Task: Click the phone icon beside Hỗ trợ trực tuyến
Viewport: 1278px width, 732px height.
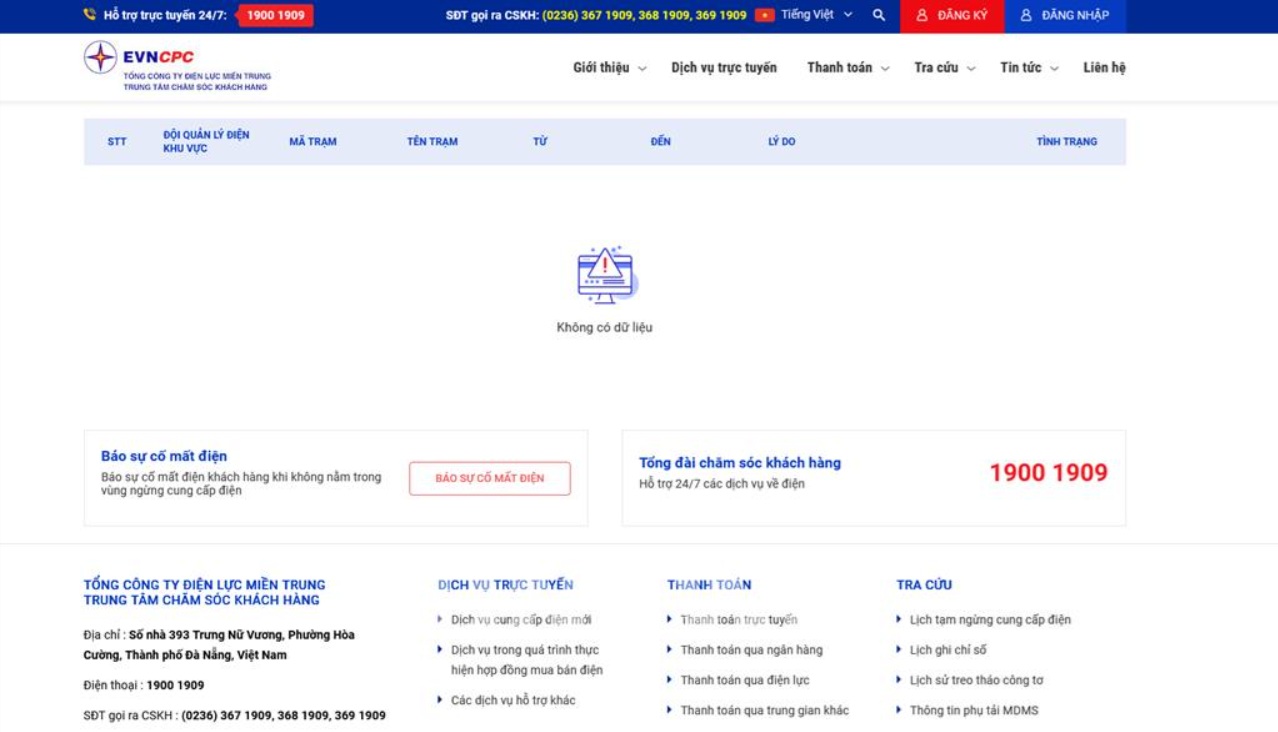Action: (90, 15)
